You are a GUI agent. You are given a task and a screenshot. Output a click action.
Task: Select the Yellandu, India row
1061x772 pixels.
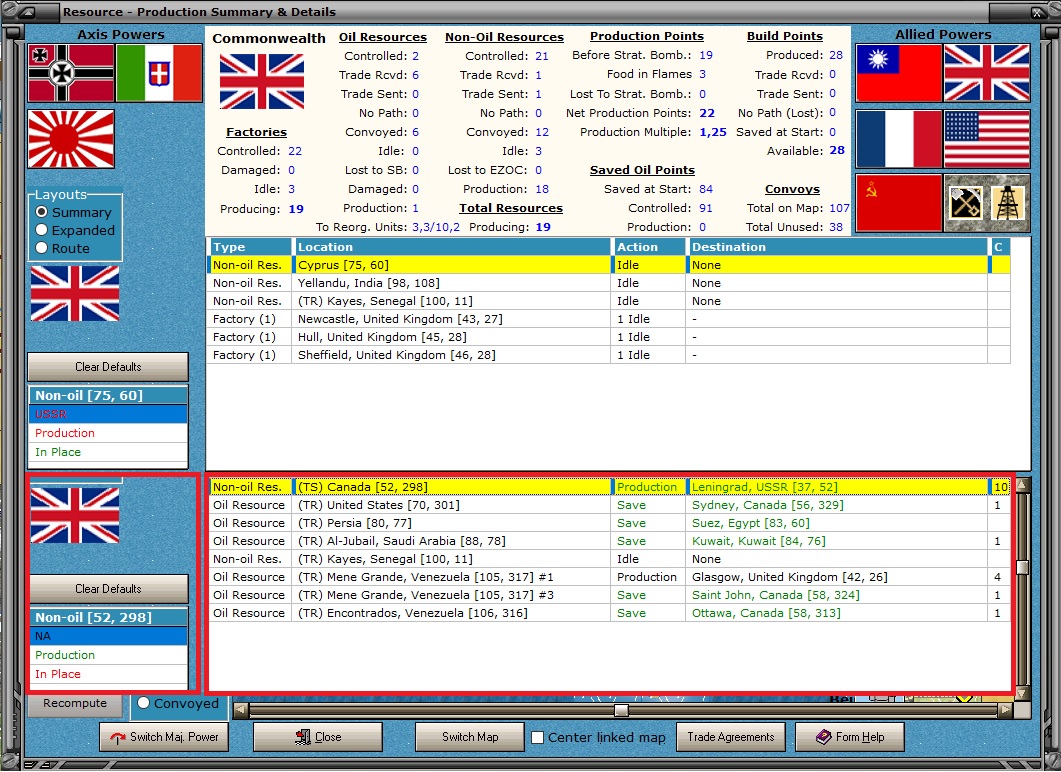609,283
